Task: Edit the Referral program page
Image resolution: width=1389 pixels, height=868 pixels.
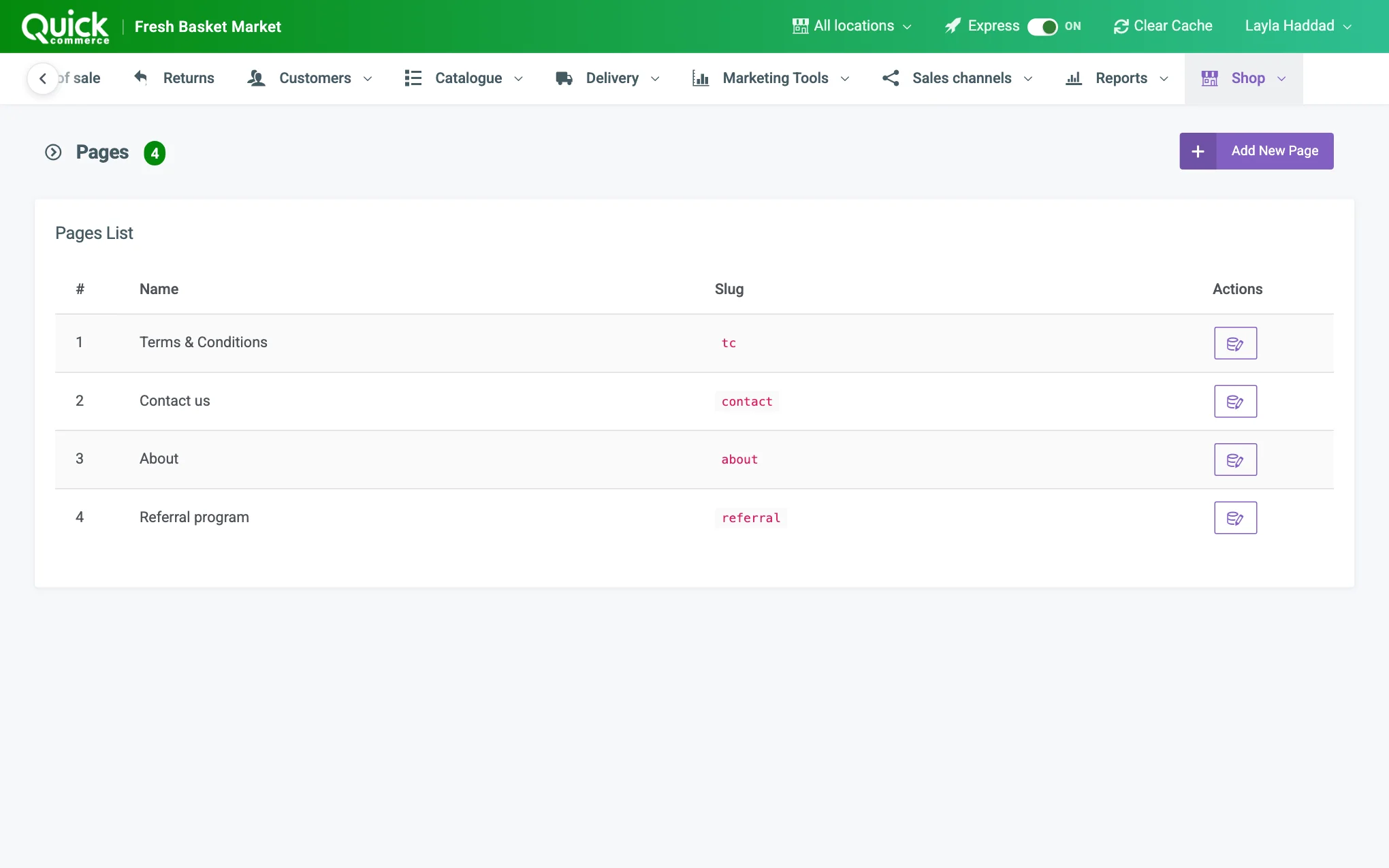Action: (x=1235, y=518)
